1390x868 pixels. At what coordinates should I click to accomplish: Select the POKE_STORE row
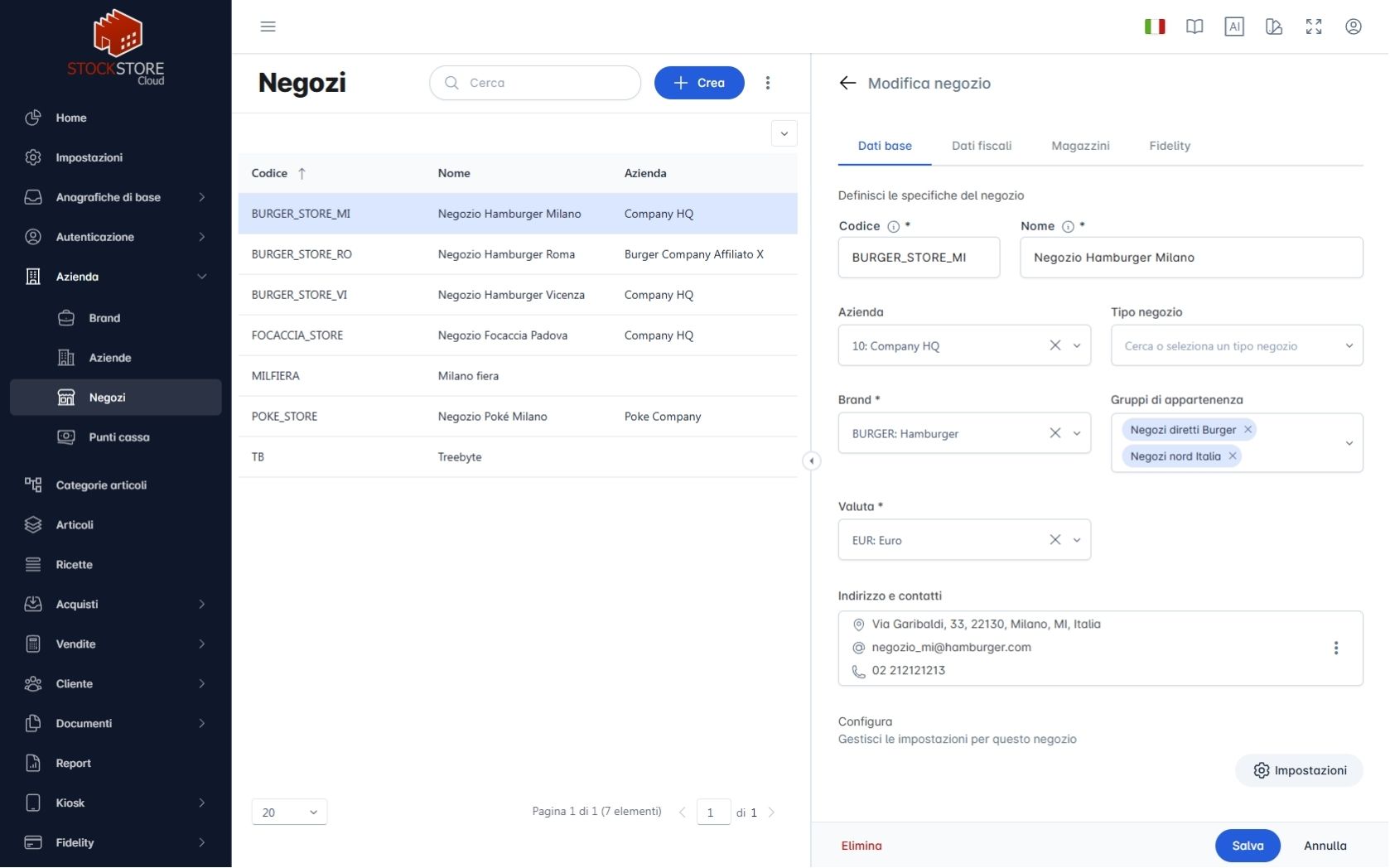[518, 417]
